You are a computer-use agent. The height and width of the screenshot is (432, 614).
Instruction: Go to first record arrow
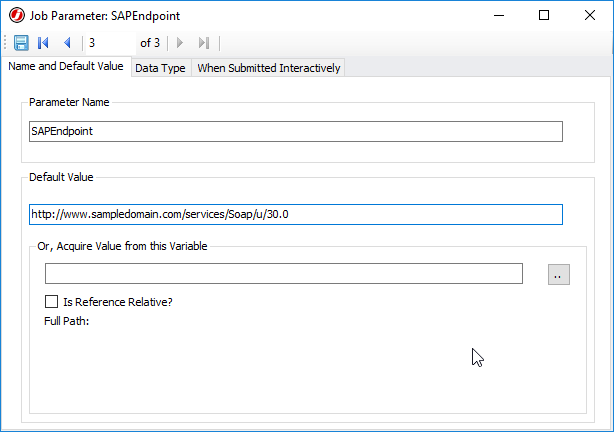(43, 43)
